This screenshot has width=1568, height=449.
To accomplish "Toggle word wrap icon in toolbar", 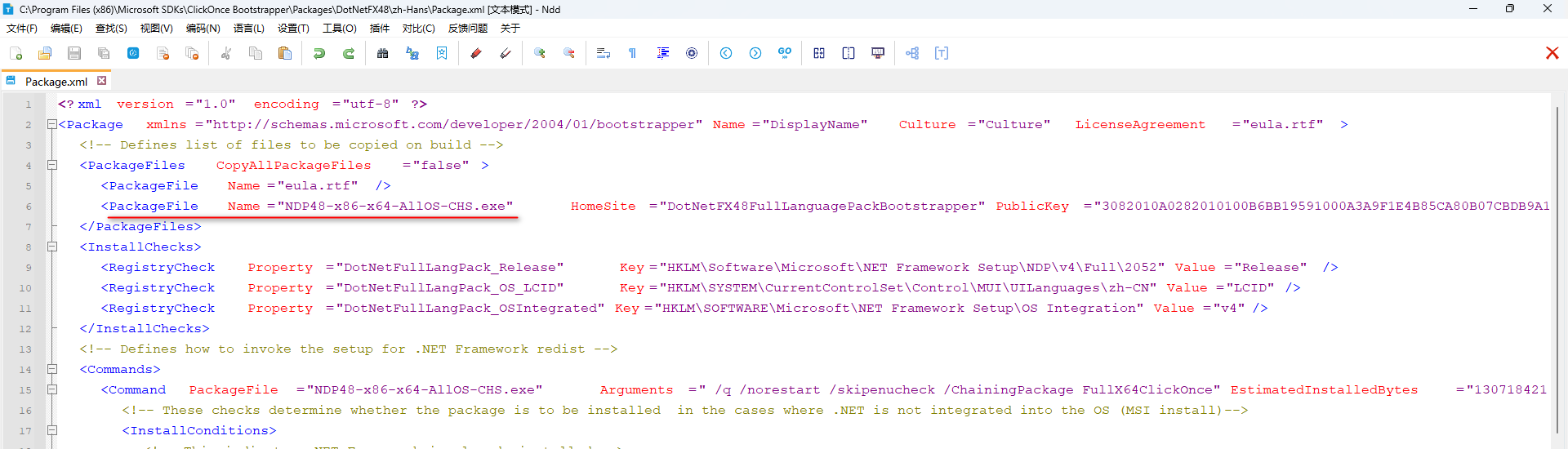I will 604,53.
